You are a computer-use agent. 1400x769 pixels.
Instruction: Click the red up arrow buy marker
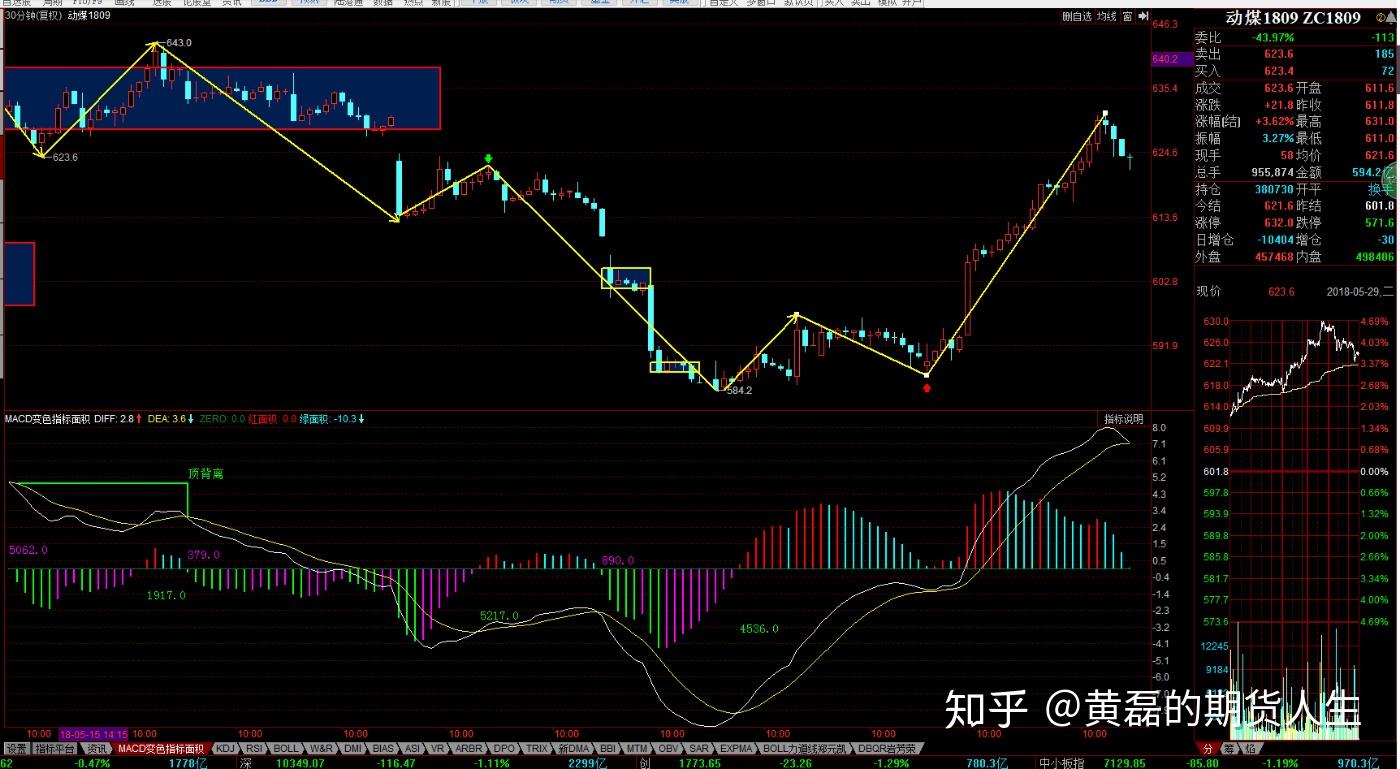point(926,386)
